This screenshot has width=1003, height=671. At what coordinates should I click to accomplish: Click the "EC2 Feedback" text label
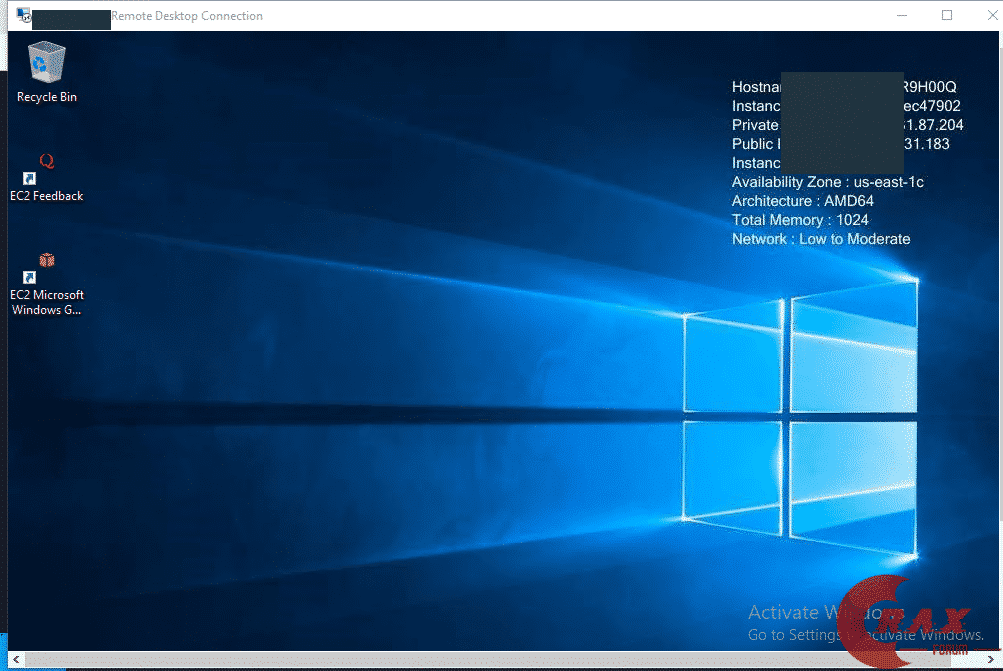tap(47, 196)
